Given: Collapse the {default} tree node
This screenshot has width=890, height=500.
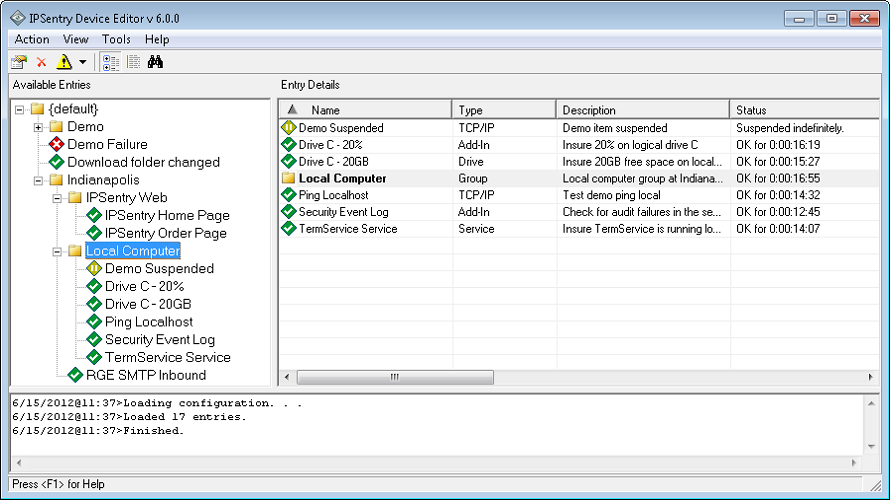Looking at the screenshot, I should pos(21,109).
